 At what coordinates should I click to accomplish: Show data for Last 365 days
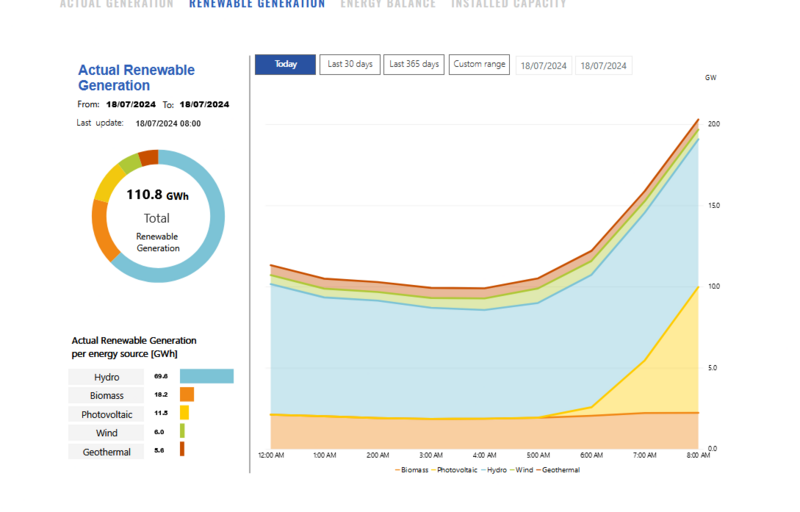[414, 64]
